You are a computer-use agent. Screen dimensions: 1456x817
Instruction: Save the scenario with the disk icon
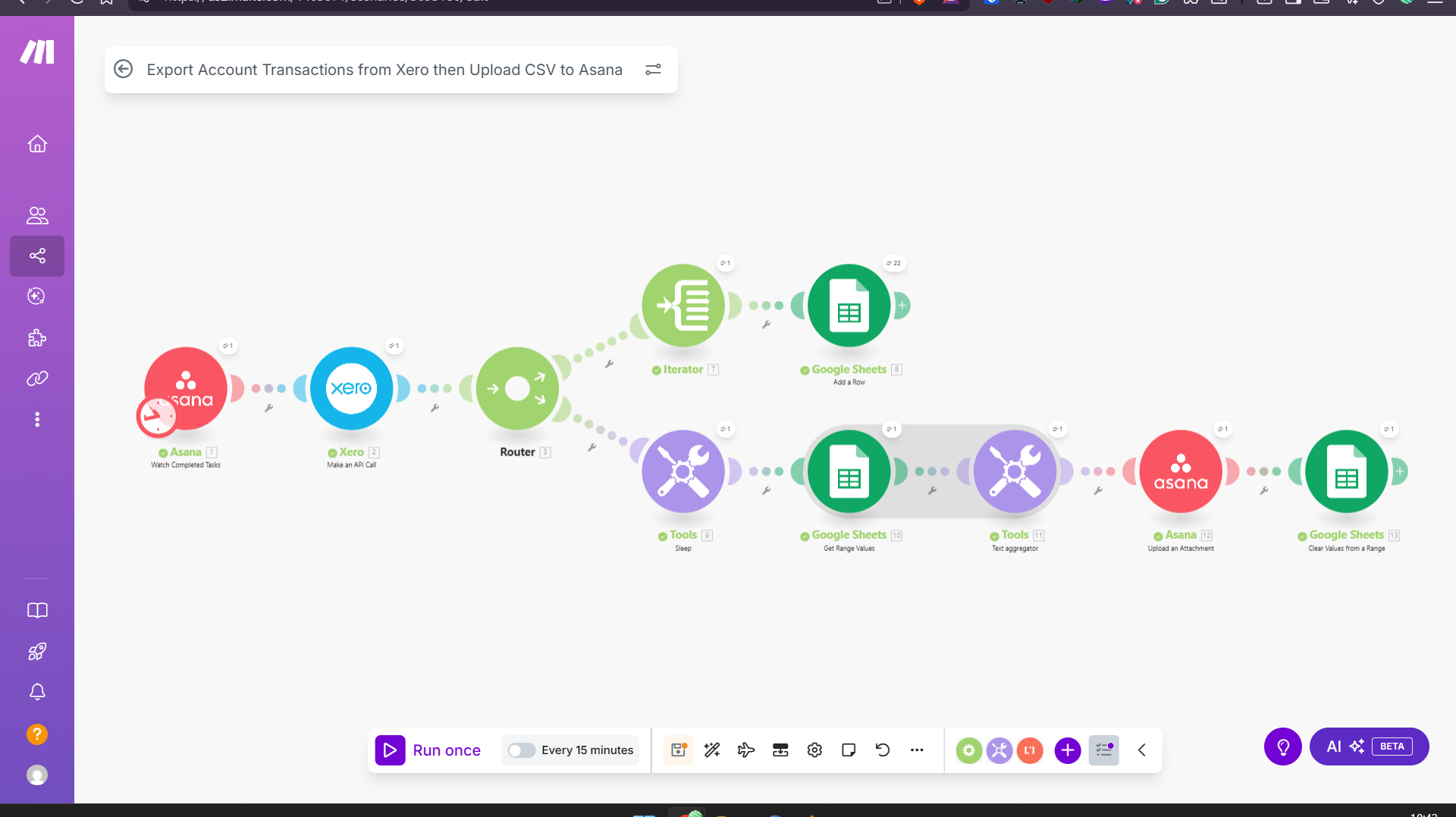[x=678, y=750]
